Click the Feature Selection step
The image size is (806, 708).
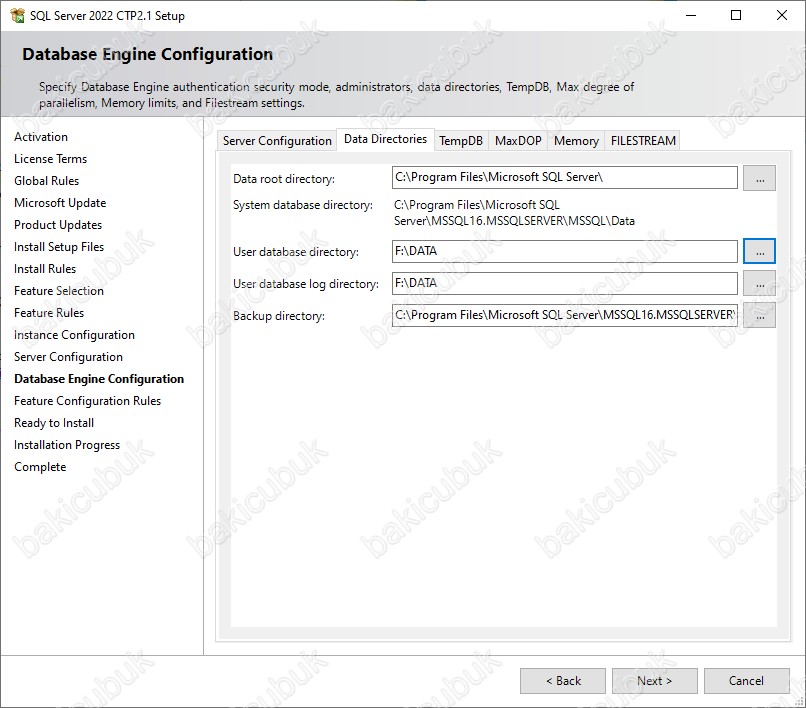tap(59, 291)
